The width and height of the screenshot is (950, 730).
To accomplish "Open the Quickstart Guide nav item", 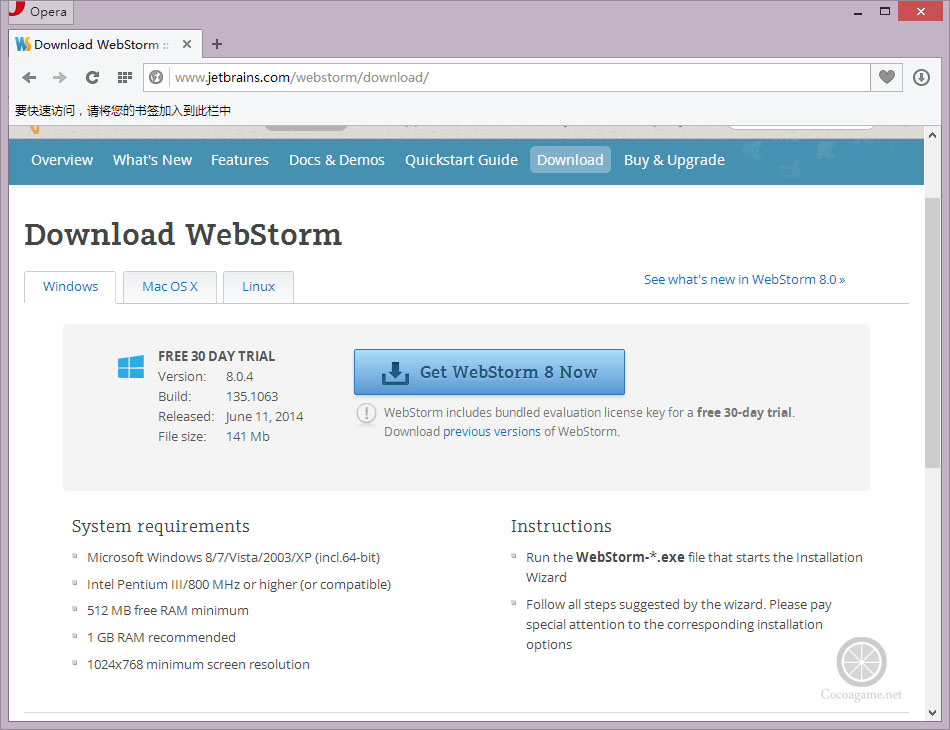I will pos(461,160).
